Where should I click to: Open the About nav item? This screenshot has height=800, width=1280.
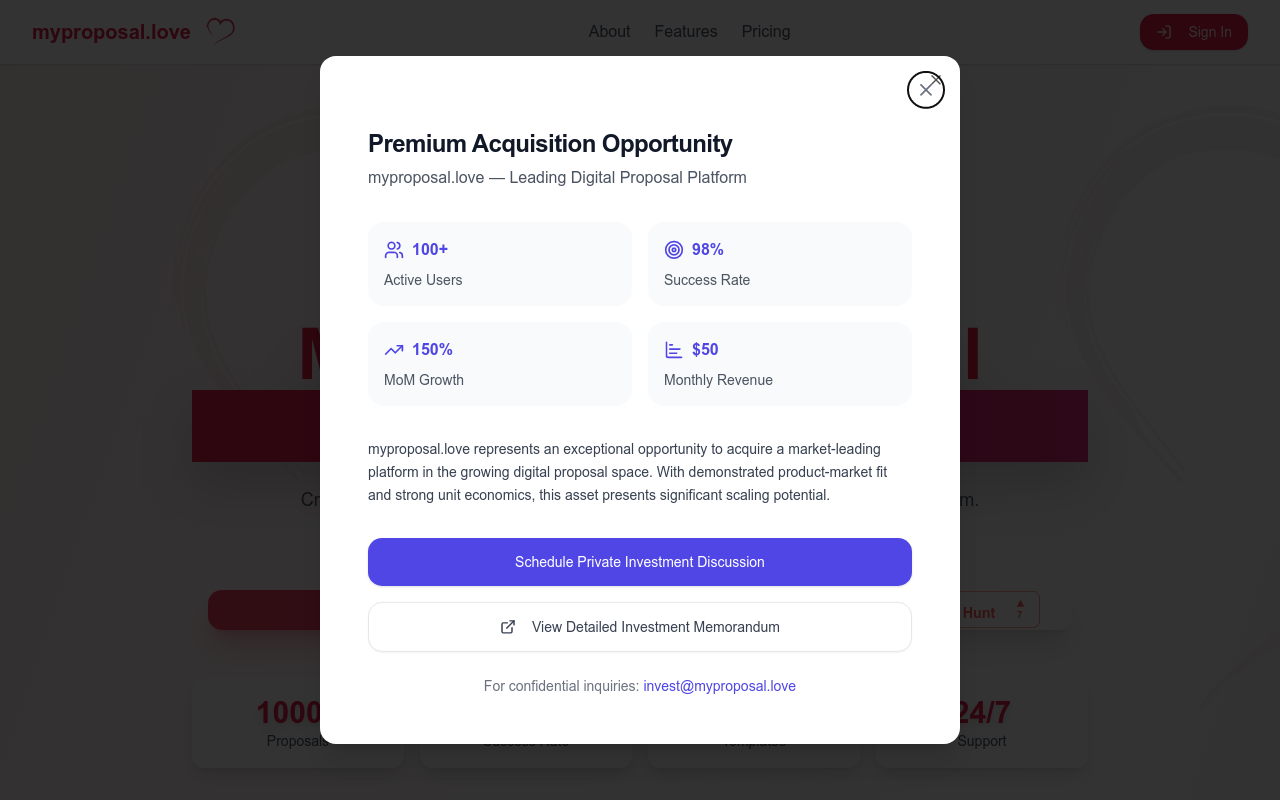(609, 31)
